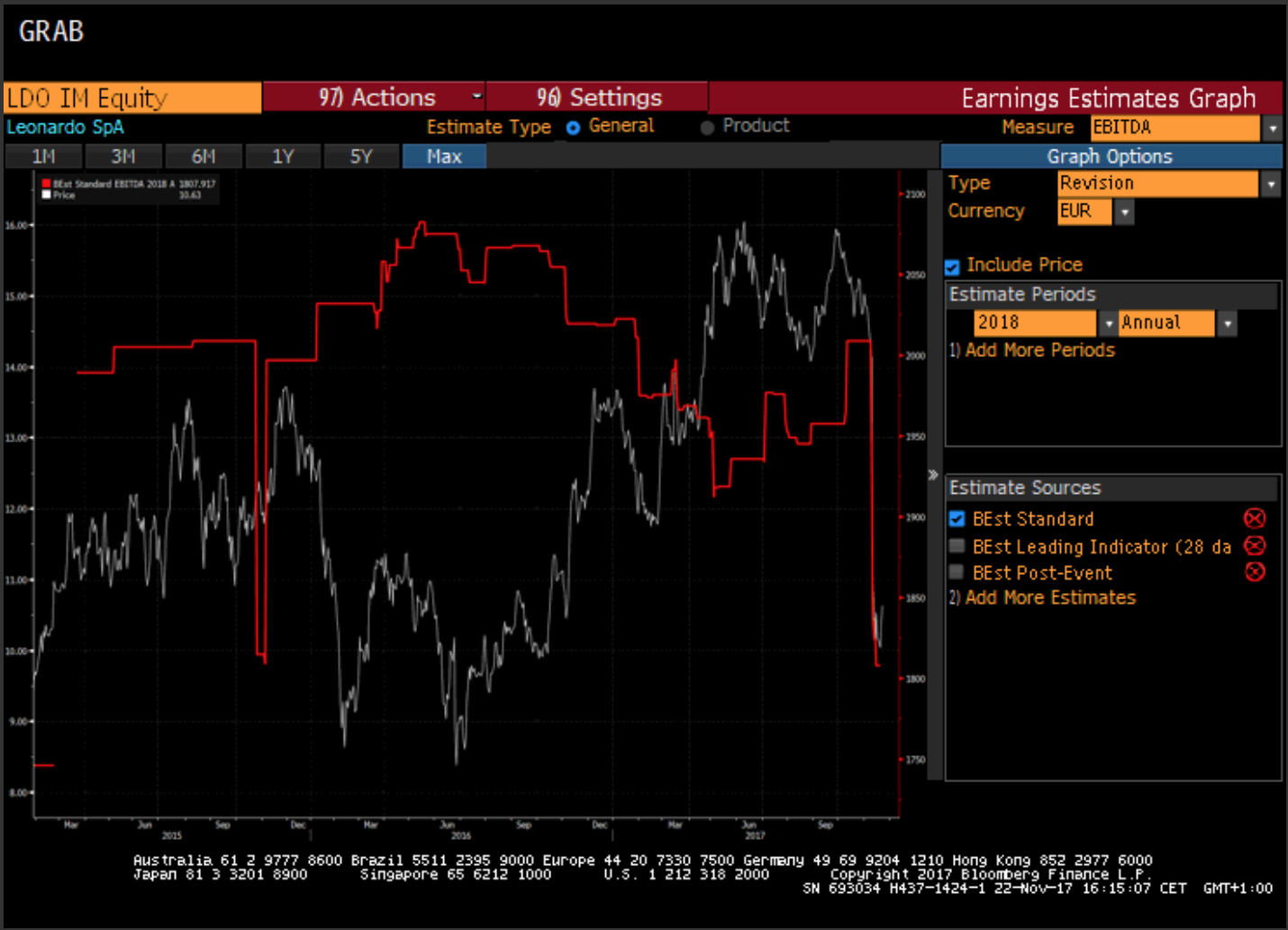Viewport: 1288px width, 930px height.
Task: Select the 5Y time range tab
Action: (x=361, y=157)
